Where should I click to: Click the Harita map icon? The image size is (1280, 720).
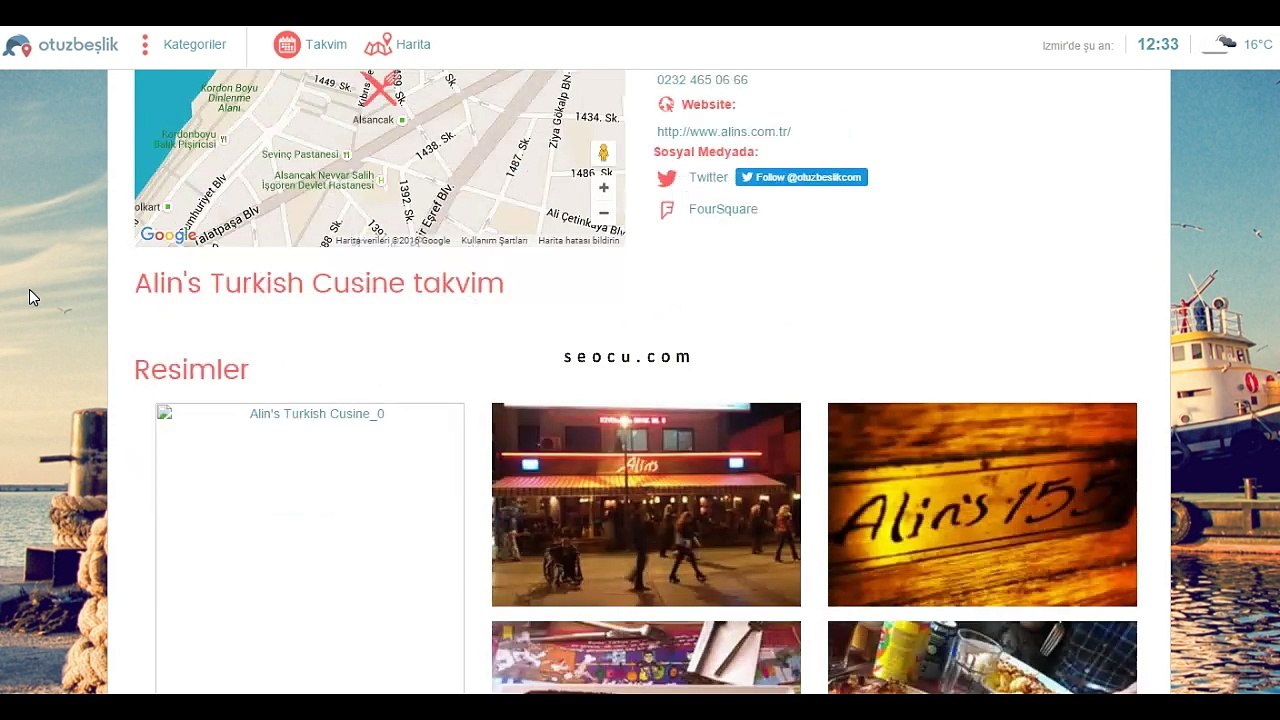coord(378,45)
